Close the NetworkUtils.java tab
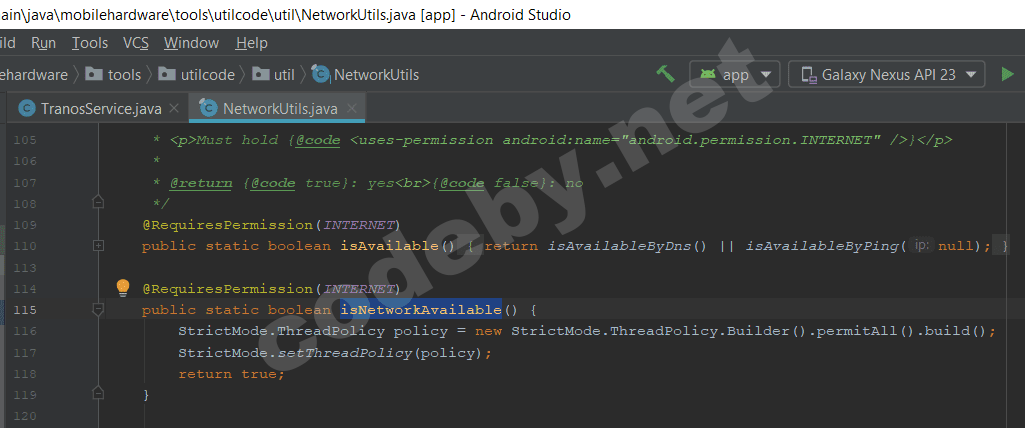The width and height of the screenshot is (1025, 428). (x=352, y=108)
